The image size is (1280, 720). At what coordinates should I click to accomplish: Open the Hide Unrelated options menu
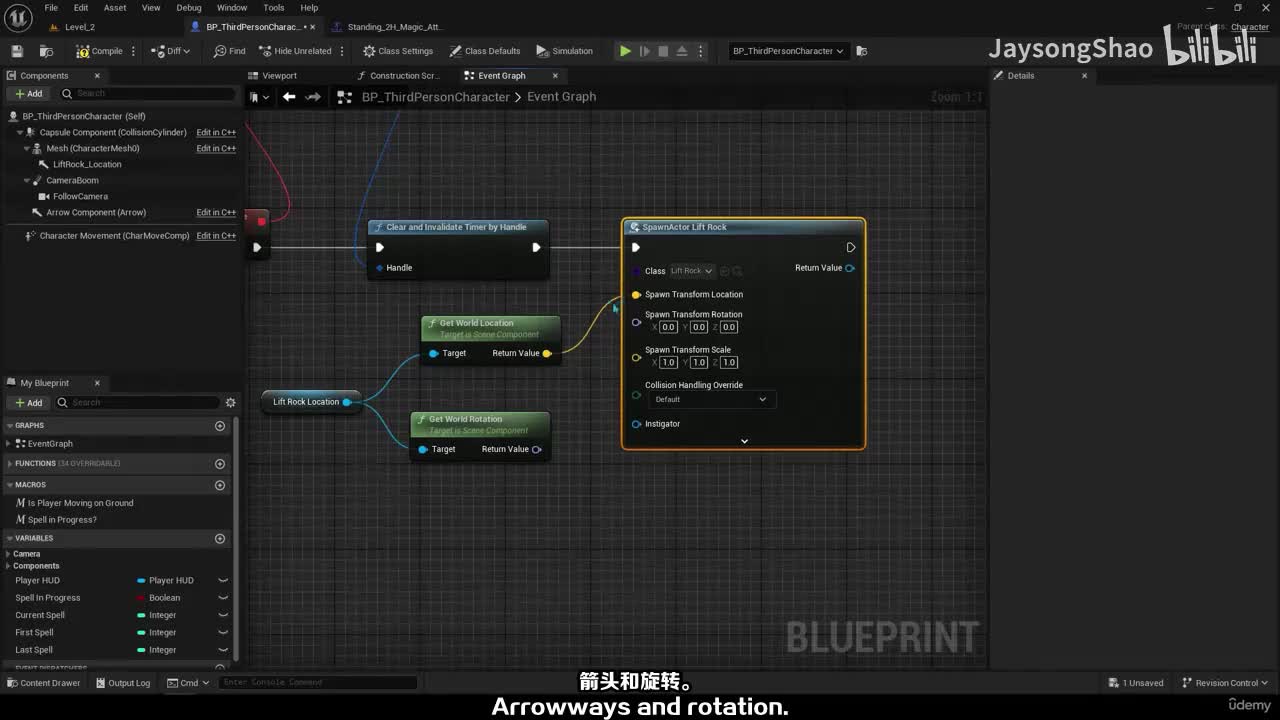(x=342, y=51)
